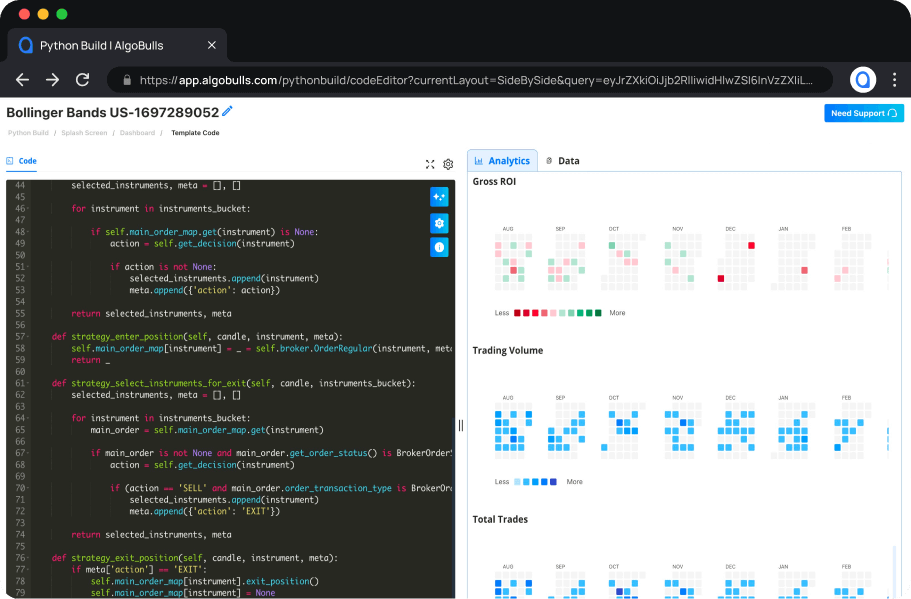The height and width of the screenshot is (599, 911).
Task: Click Bollinger Bands US-1697289052 title
Action: [x=113, y=112]
